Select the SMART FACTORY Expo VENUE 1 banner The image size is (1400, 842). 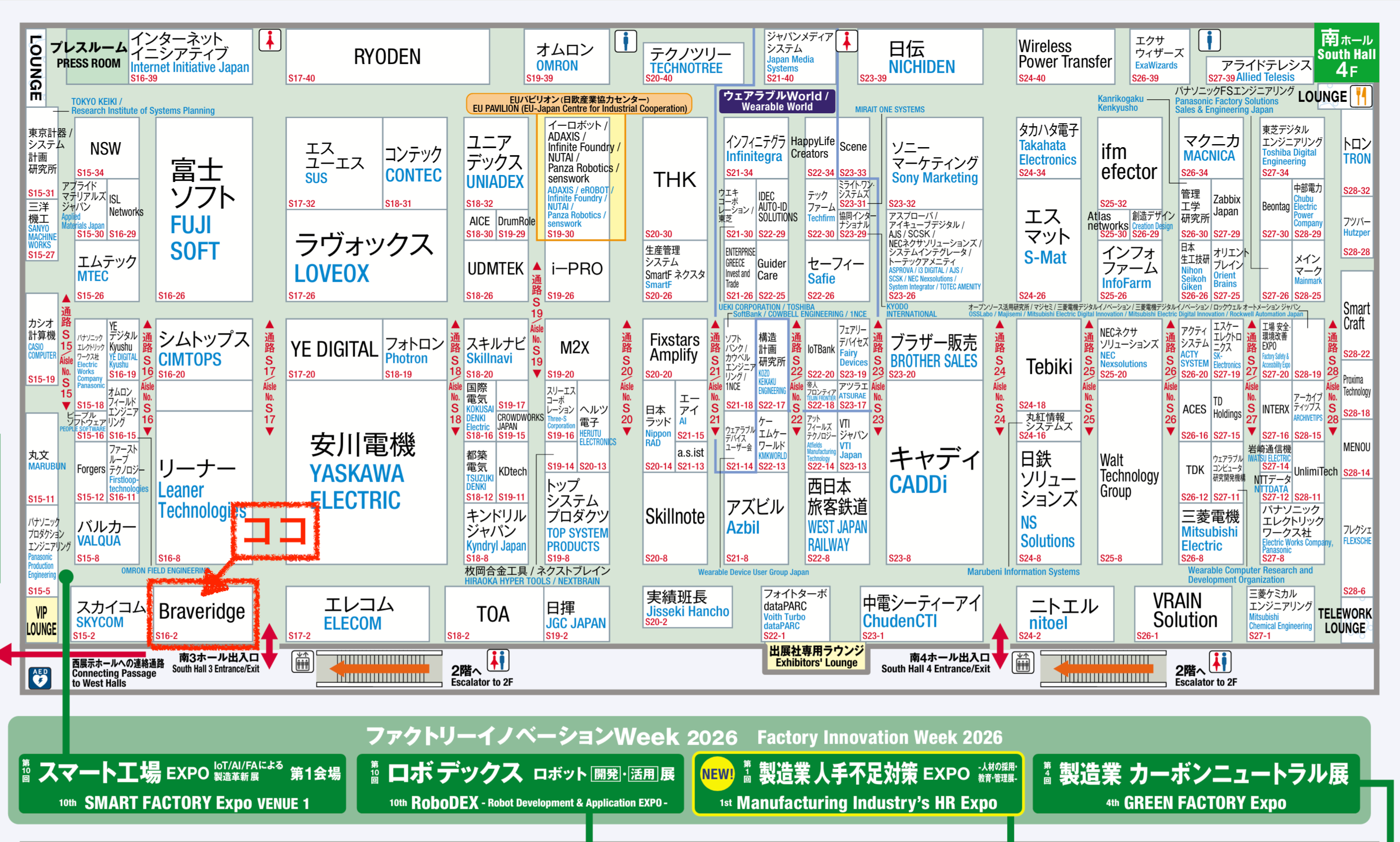pyautogui.click(x=183, y=784)
